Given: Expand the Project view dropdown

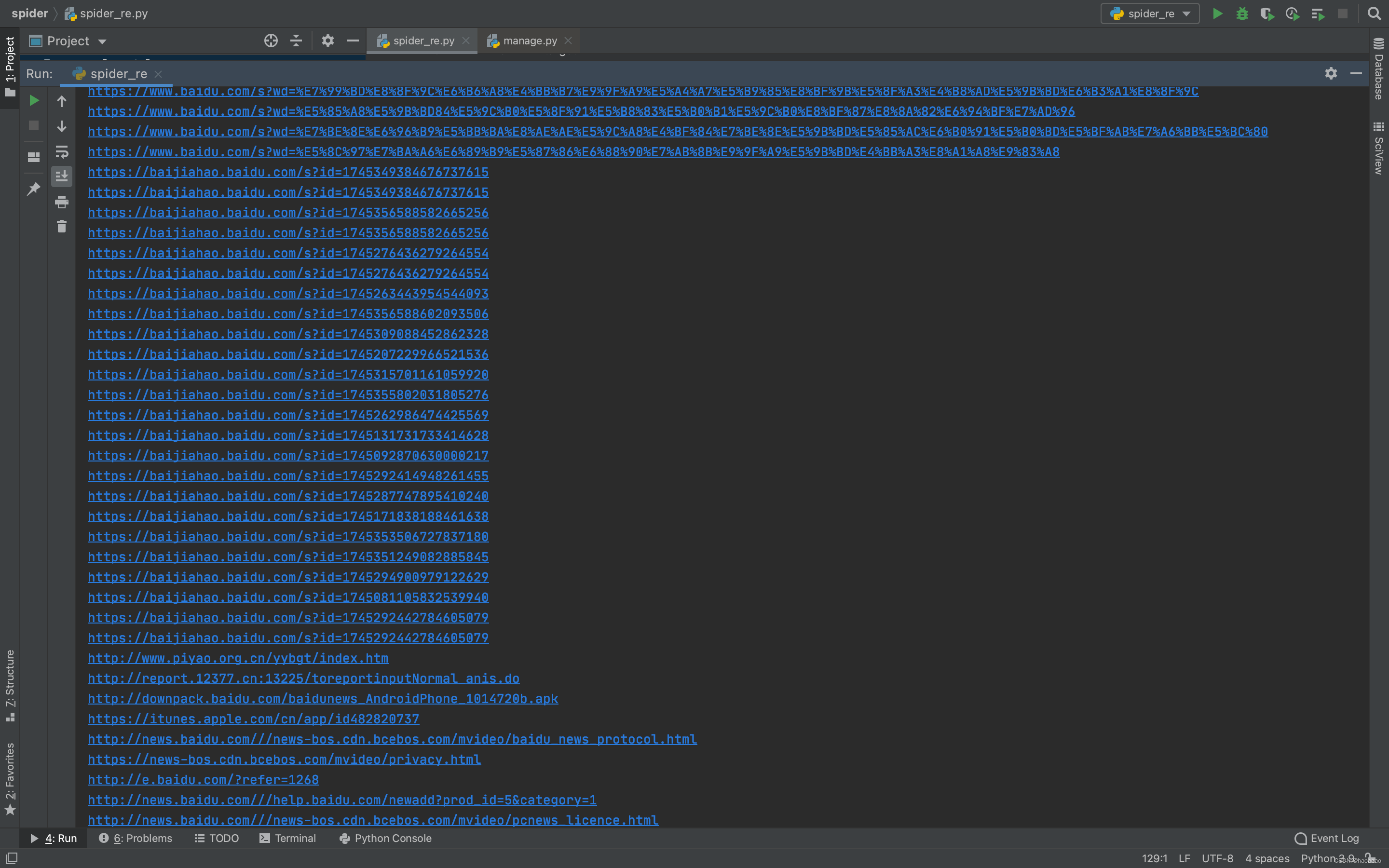Looking at the screenshot, I should (103, 41).
